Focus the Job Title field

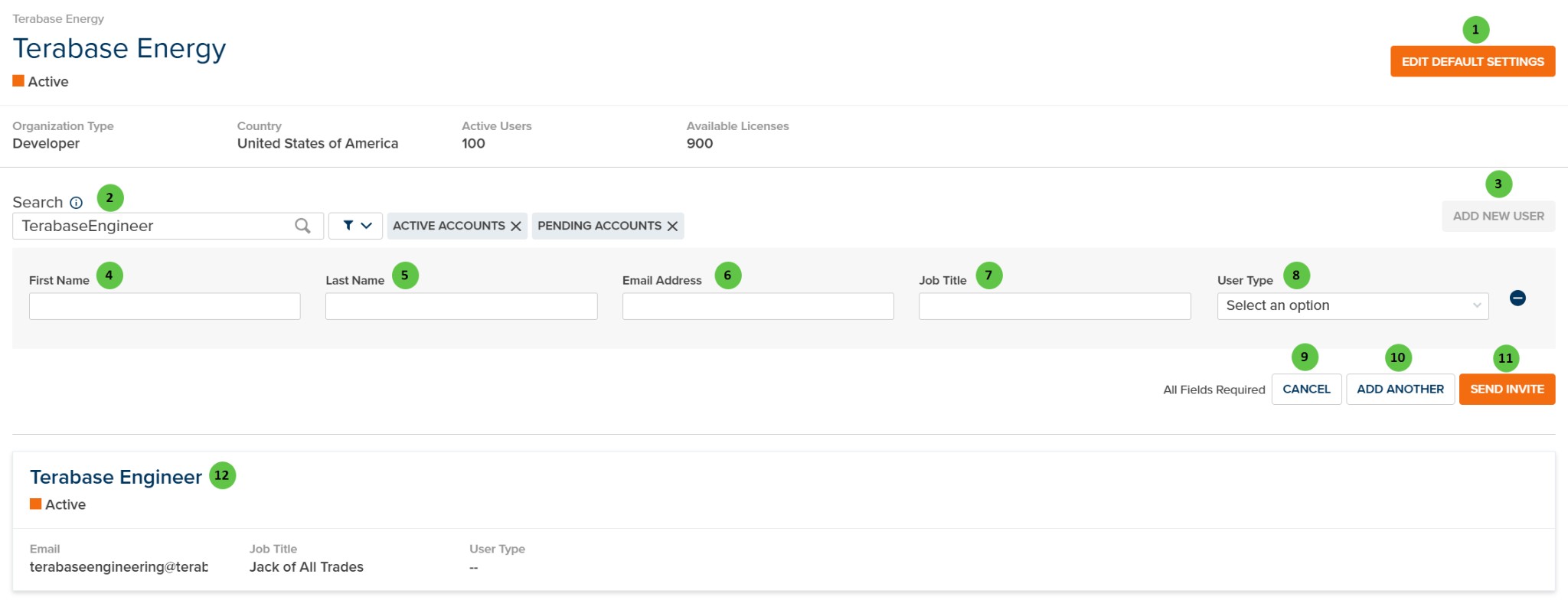pyautogui.click(x=1054, y=306)
